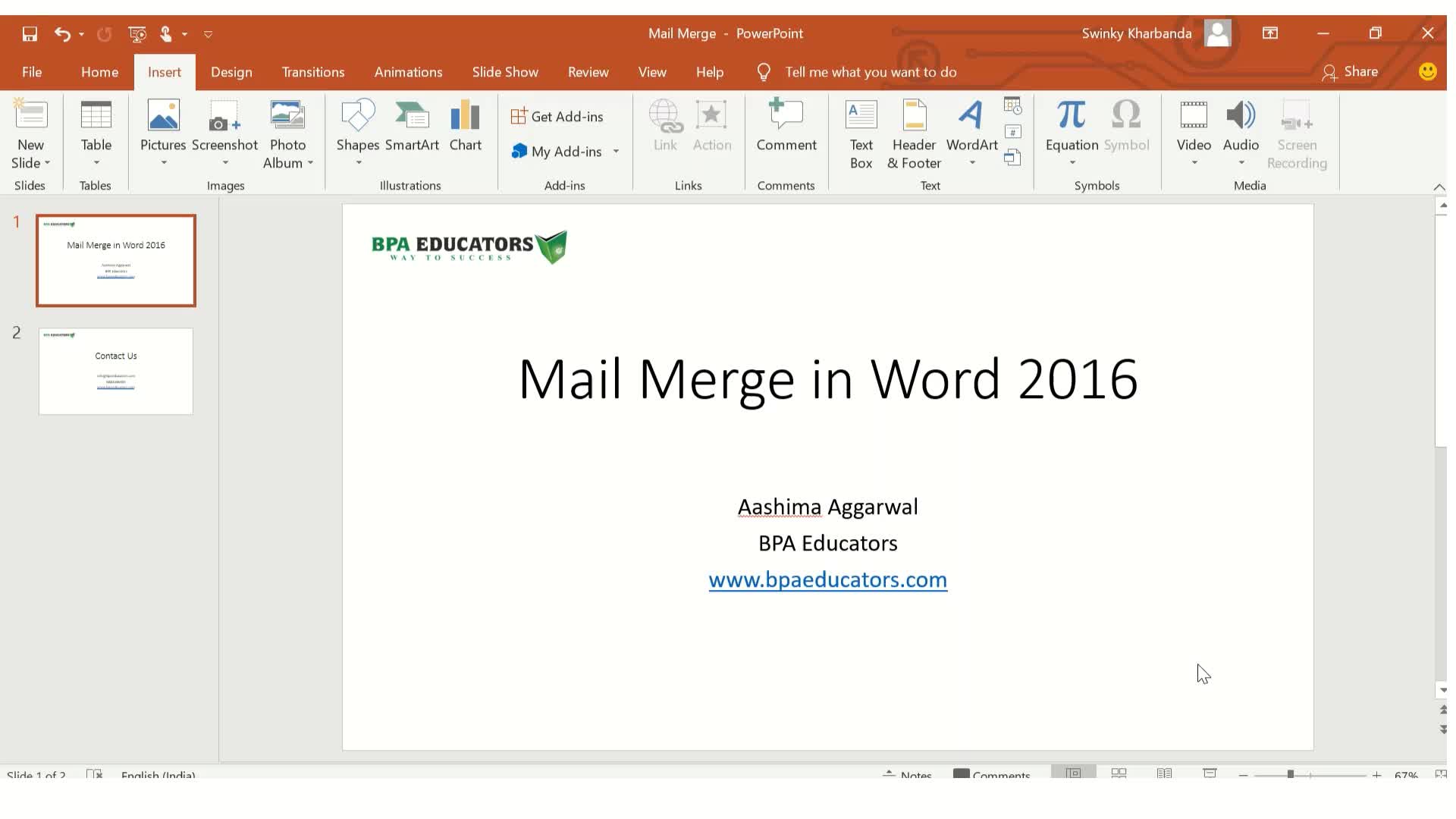Open the WordArt gallery

(972, 133)
